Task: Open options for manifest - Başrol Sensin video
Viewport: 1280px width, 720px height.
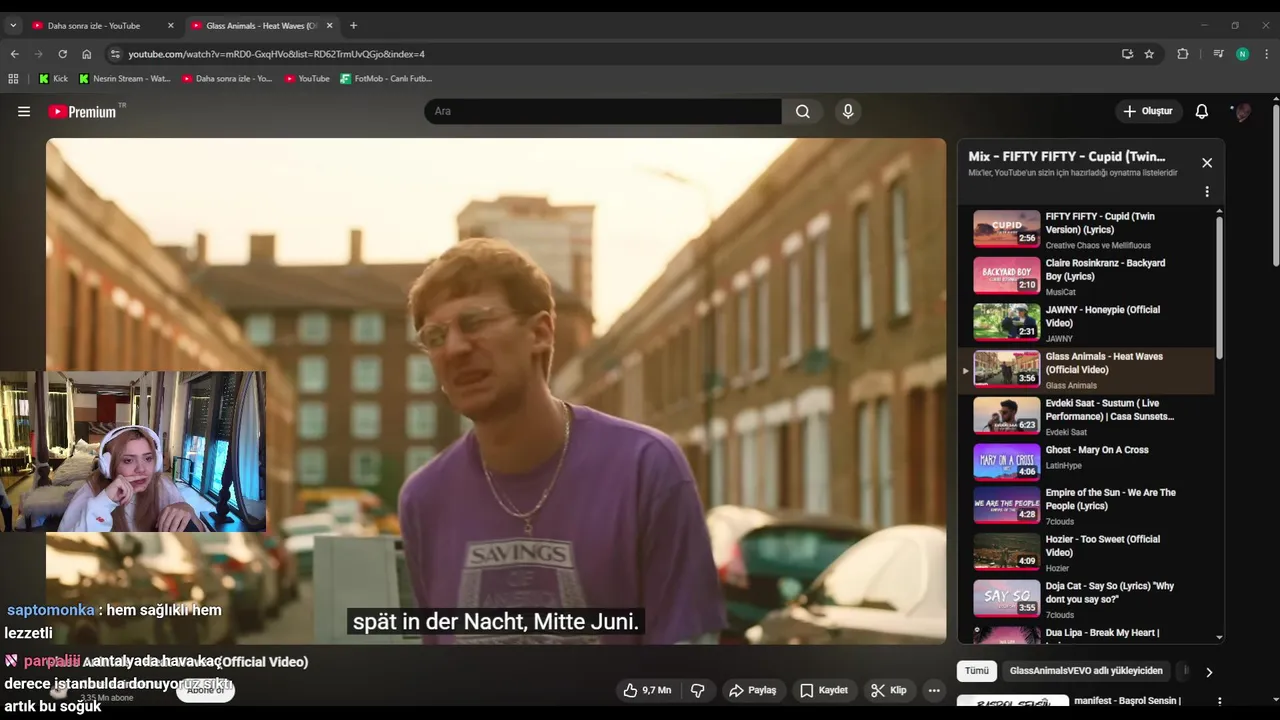Action: (x=1219, y=702)
